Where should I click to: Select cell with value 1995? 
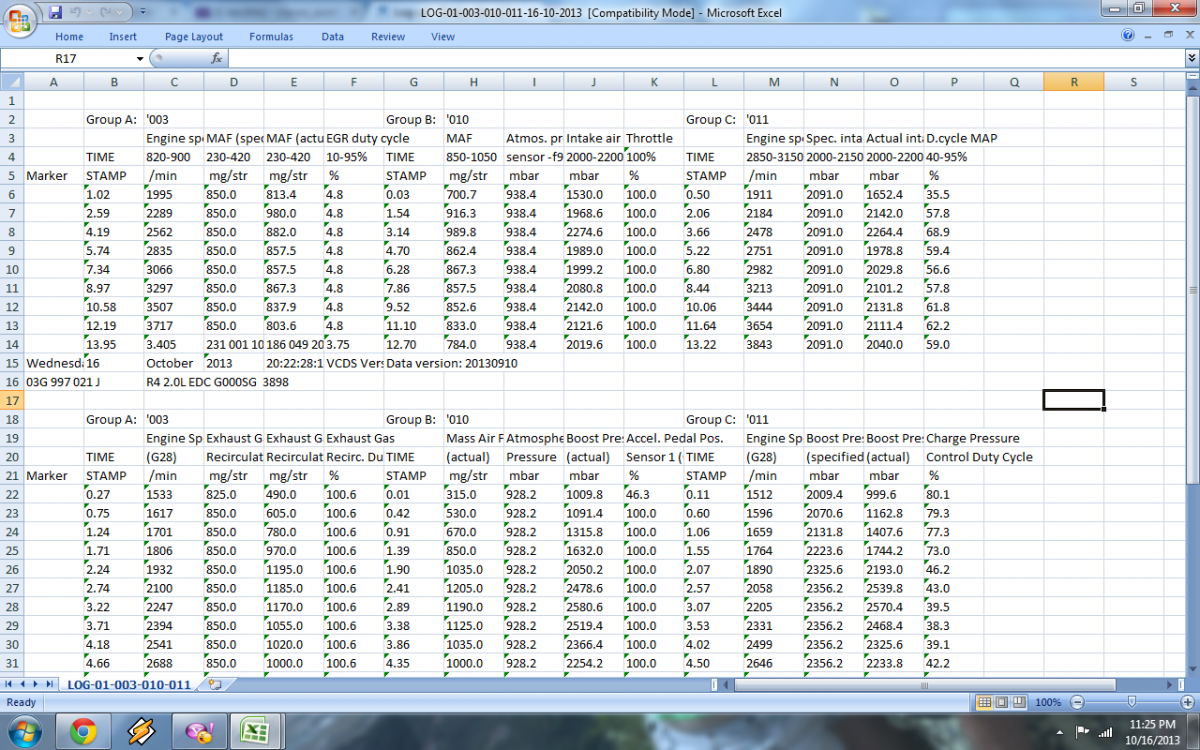coord(173,194)
